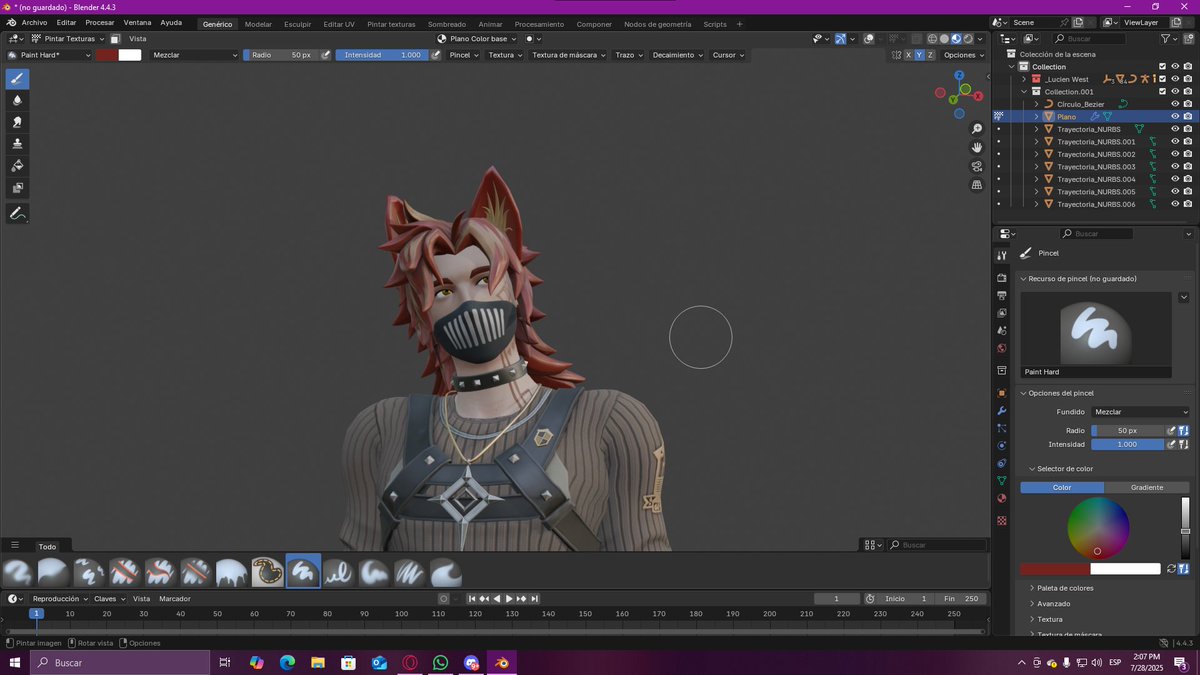Disable render camera icon for Trayectoria_NURBS.006

pyautogui.click(x=1187, y=204)
